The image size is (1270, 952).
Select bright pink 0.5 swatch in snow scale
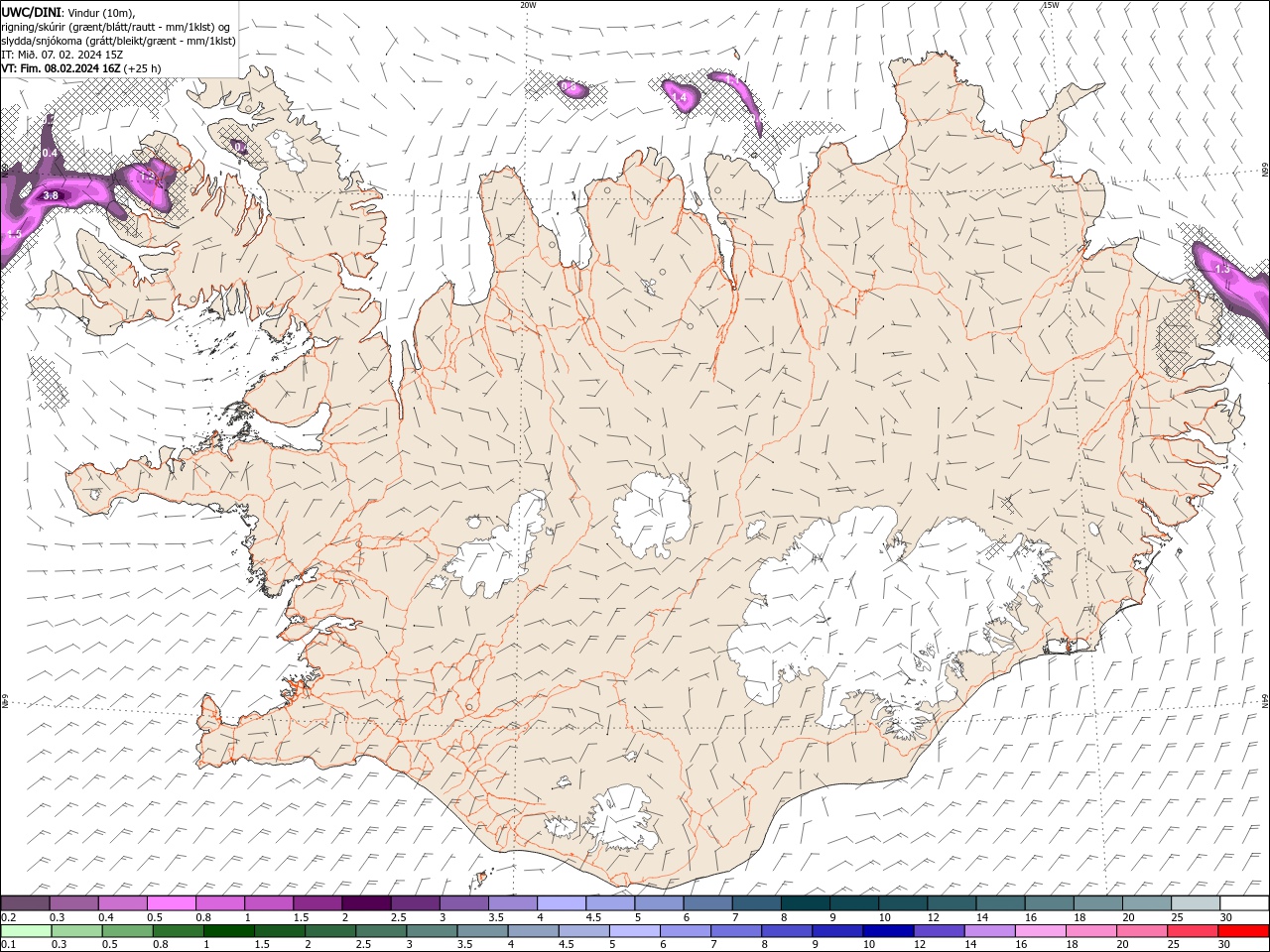pyautogui.click(x=171, y=903)
